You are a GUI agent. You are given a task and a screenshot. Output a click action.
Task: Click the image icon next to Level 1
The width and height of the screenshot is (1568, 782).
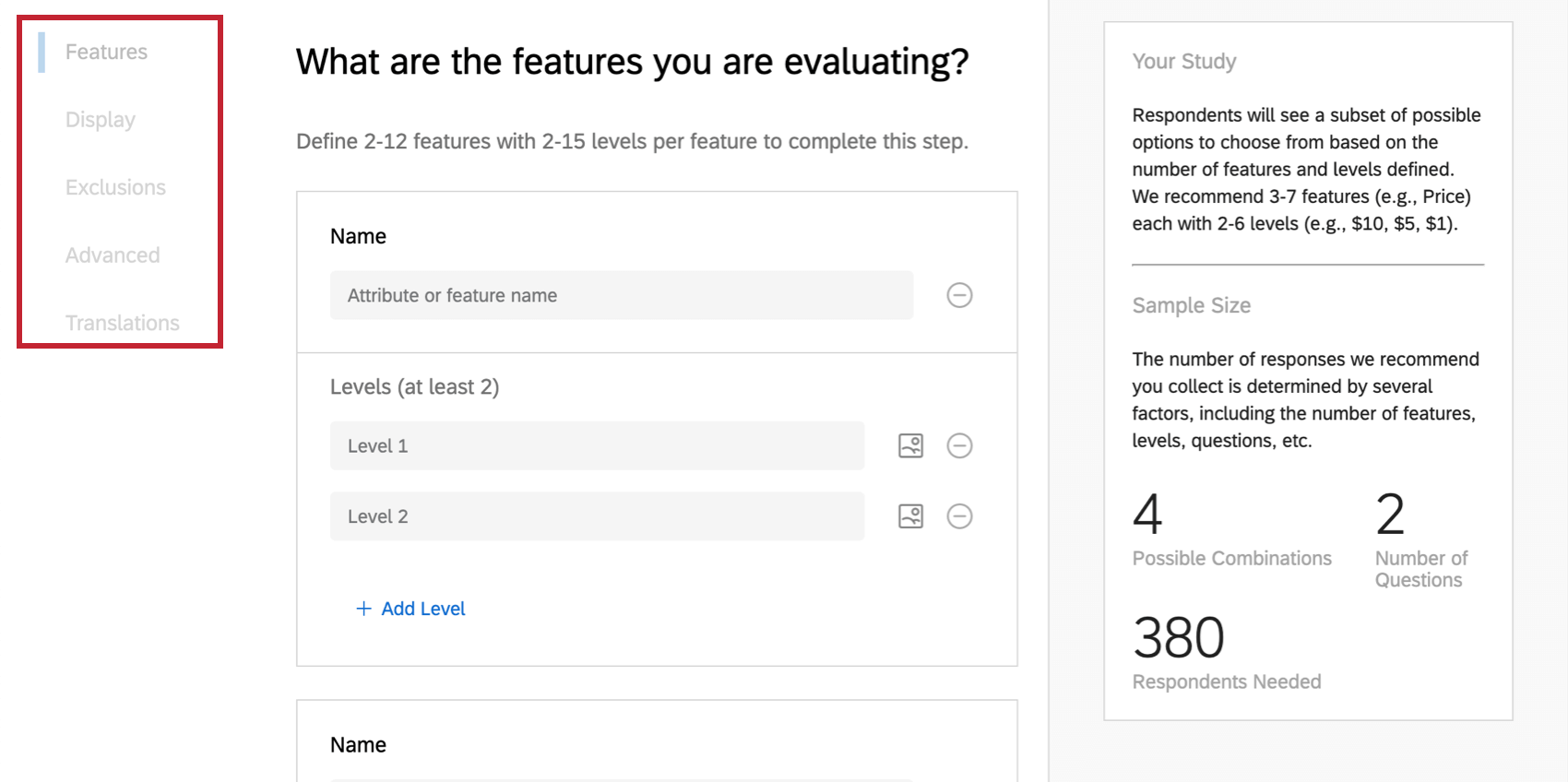click(910, 445)
